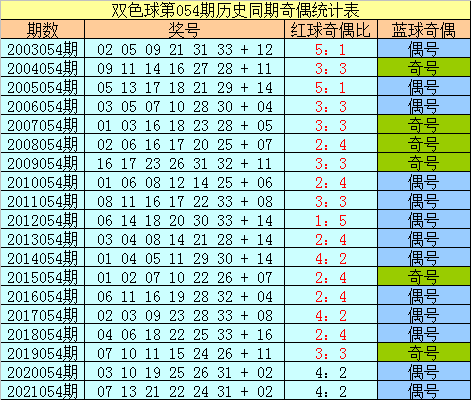Screen dimensions: 471x400
Task: Click the period cell 2006054期
Action: (42, 106)
